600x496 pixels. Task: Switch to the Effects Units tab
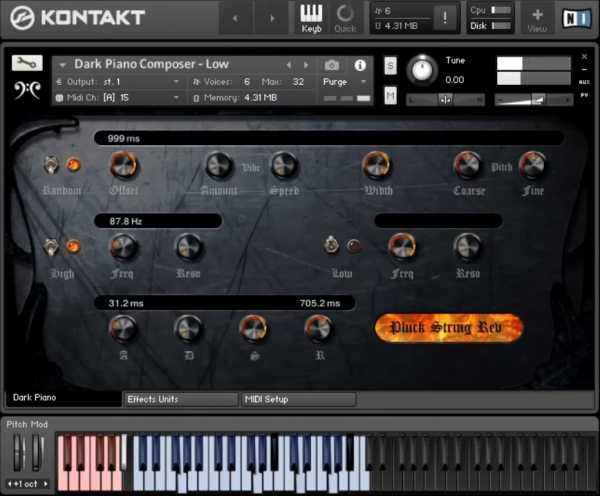pos(180,399)
